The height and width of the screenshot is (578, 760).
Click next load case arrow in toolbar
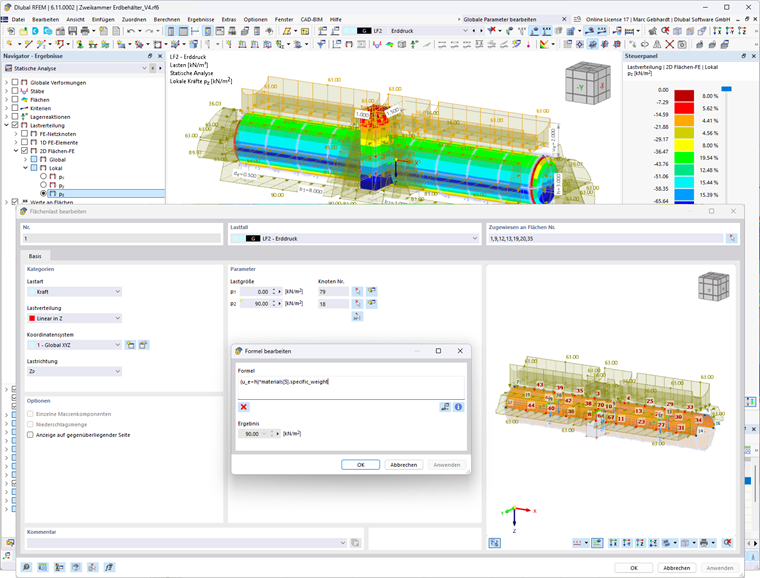click(481, 31)
